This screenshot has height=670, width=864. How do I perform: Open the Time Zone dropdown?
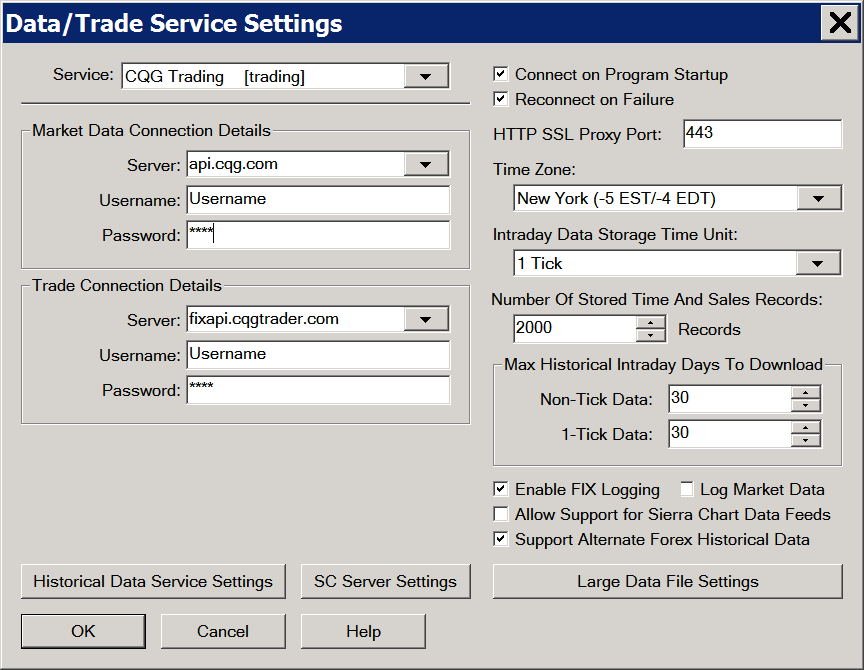(818, 198)
